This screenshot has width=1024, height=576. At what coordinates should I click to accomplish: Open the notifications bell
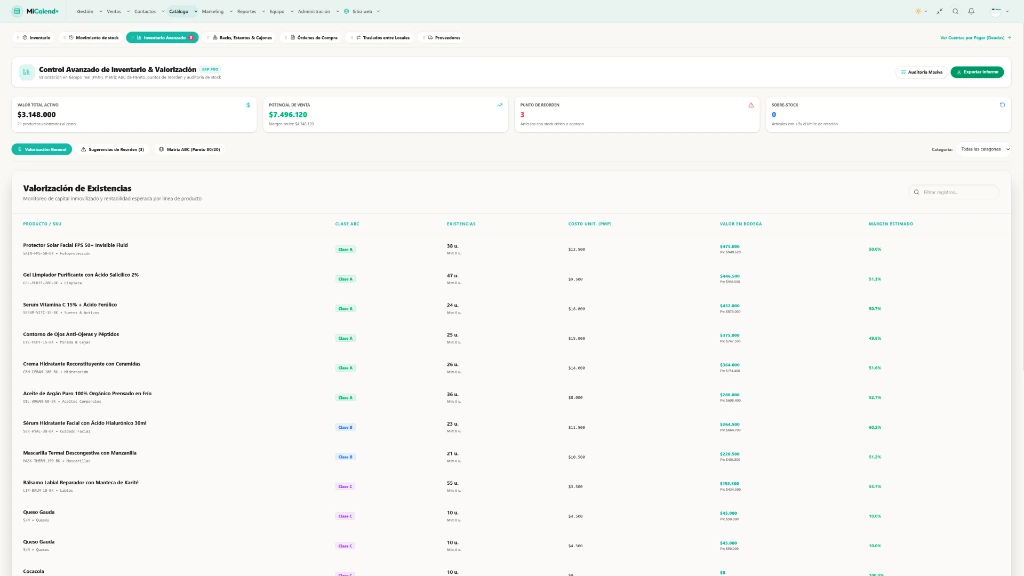(x=971, y=11)
